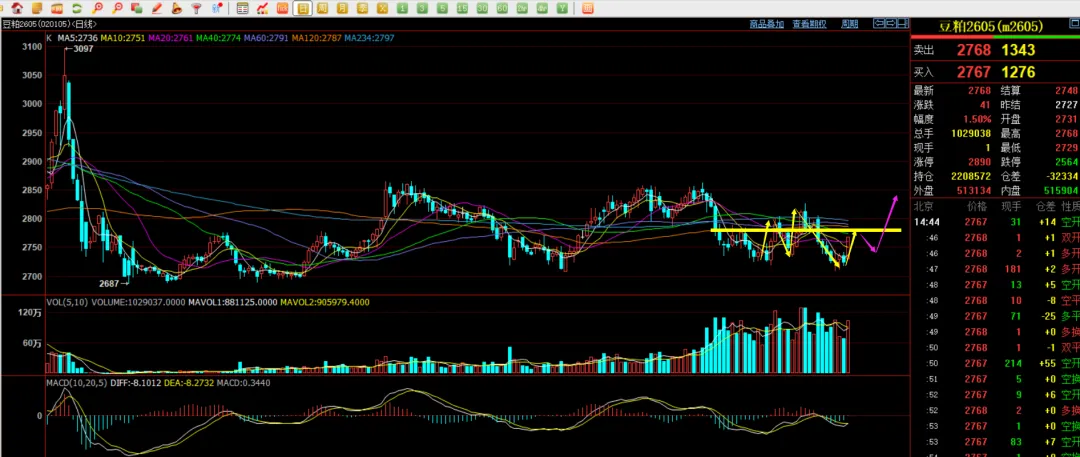Click the chart panel maximize square
Viewport: 1080px width, 457px height.
(902, 23)
